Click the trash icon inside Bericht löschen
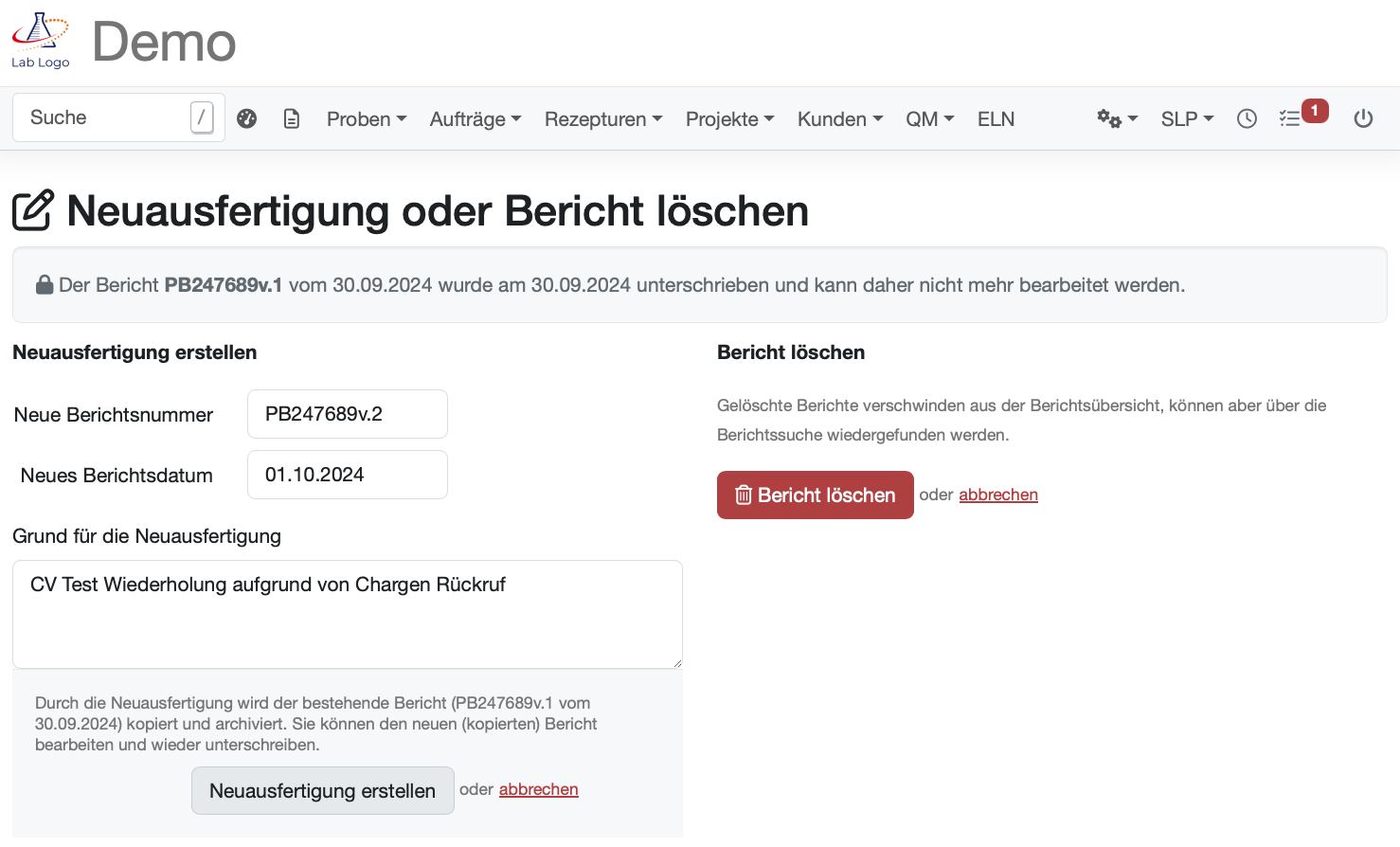Image resolution: width=1400 pixels, height=847 pixels. (744, 495)
